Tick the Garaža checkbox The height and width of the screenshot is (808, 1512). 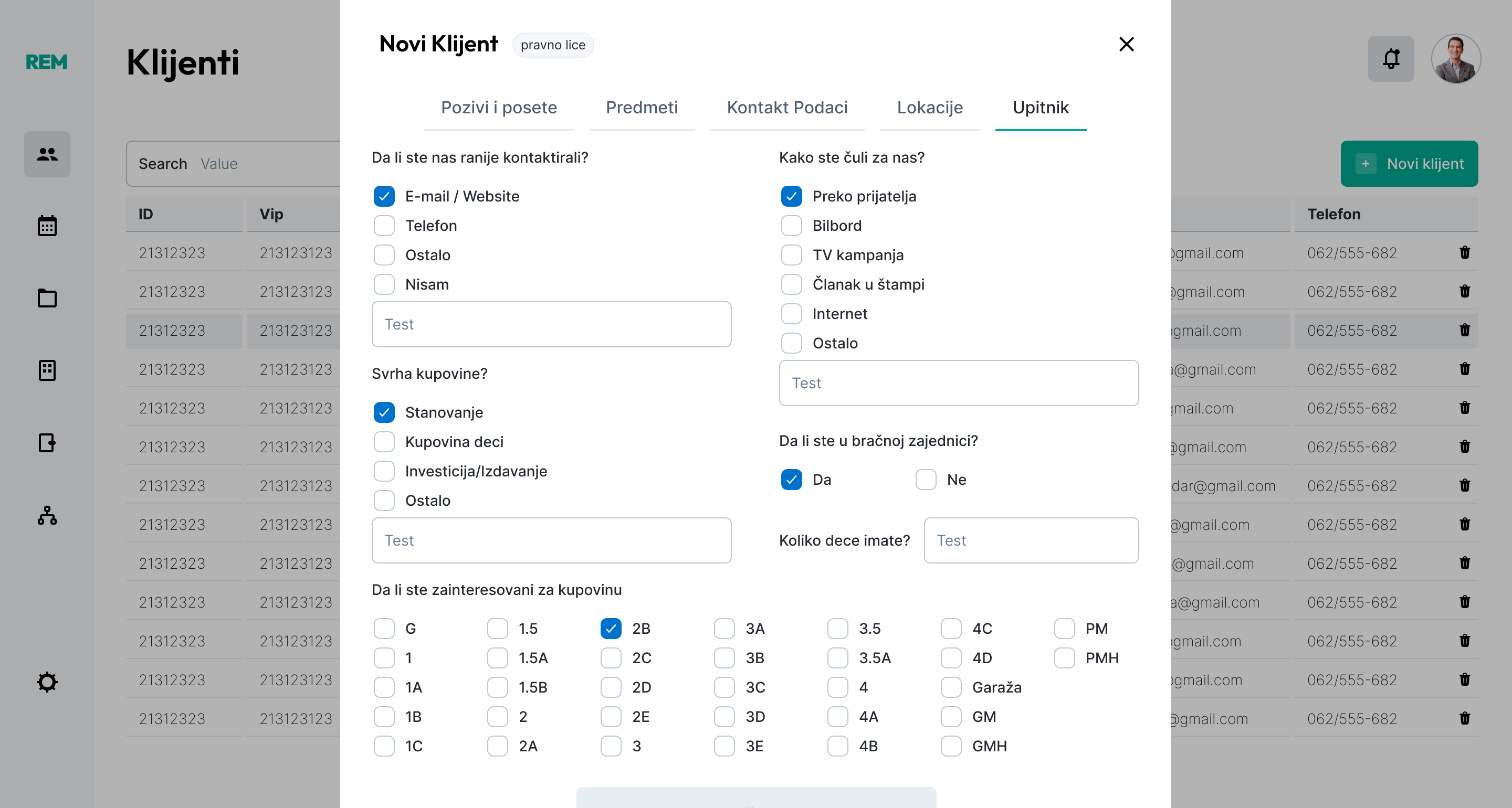click(951, 687)
